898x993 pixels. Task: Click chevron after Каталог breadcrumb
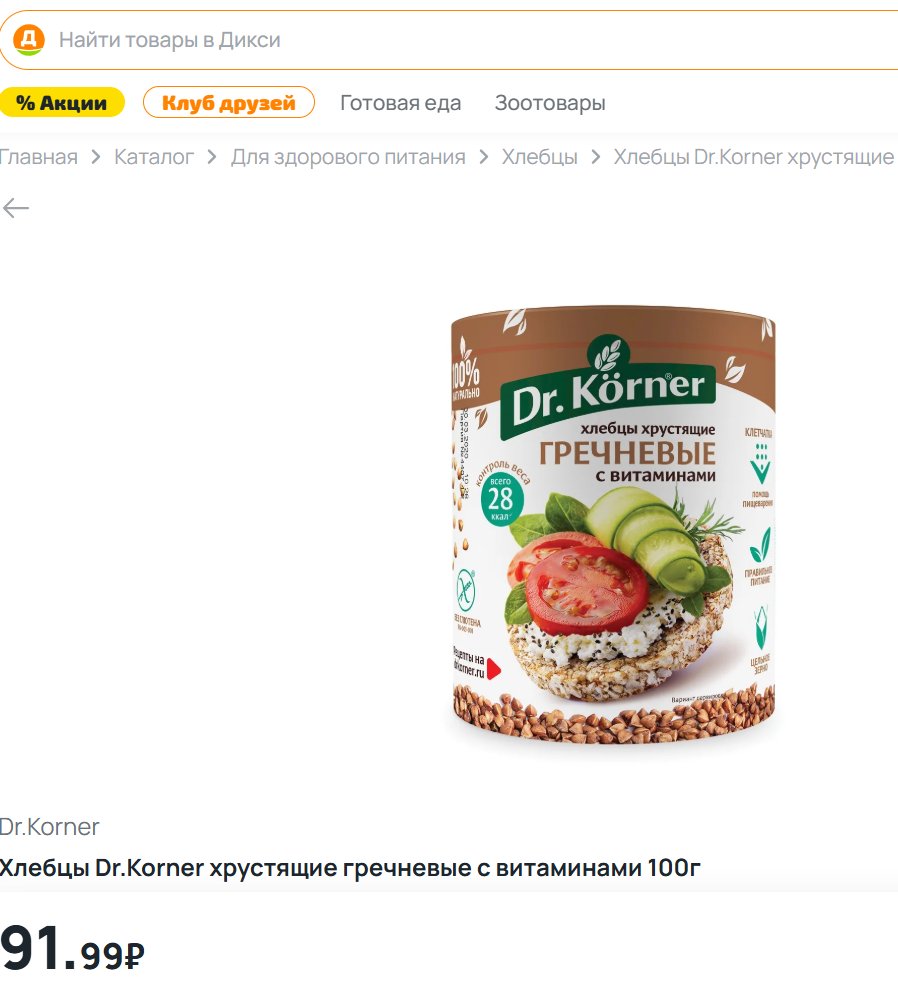click(x=212, y=156)
